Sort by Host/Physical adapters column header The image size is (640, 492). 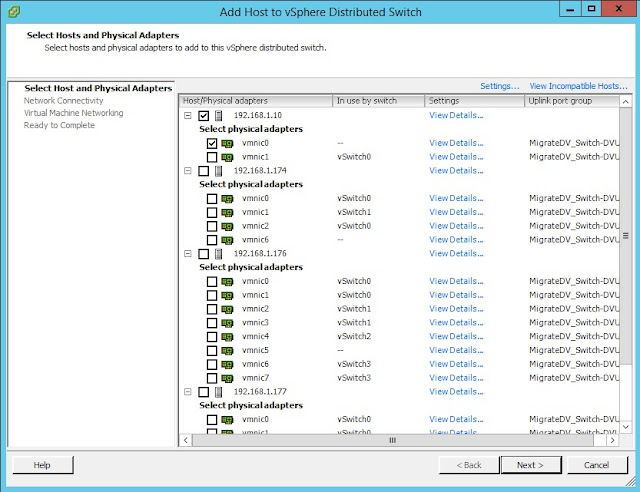point(256,101)
